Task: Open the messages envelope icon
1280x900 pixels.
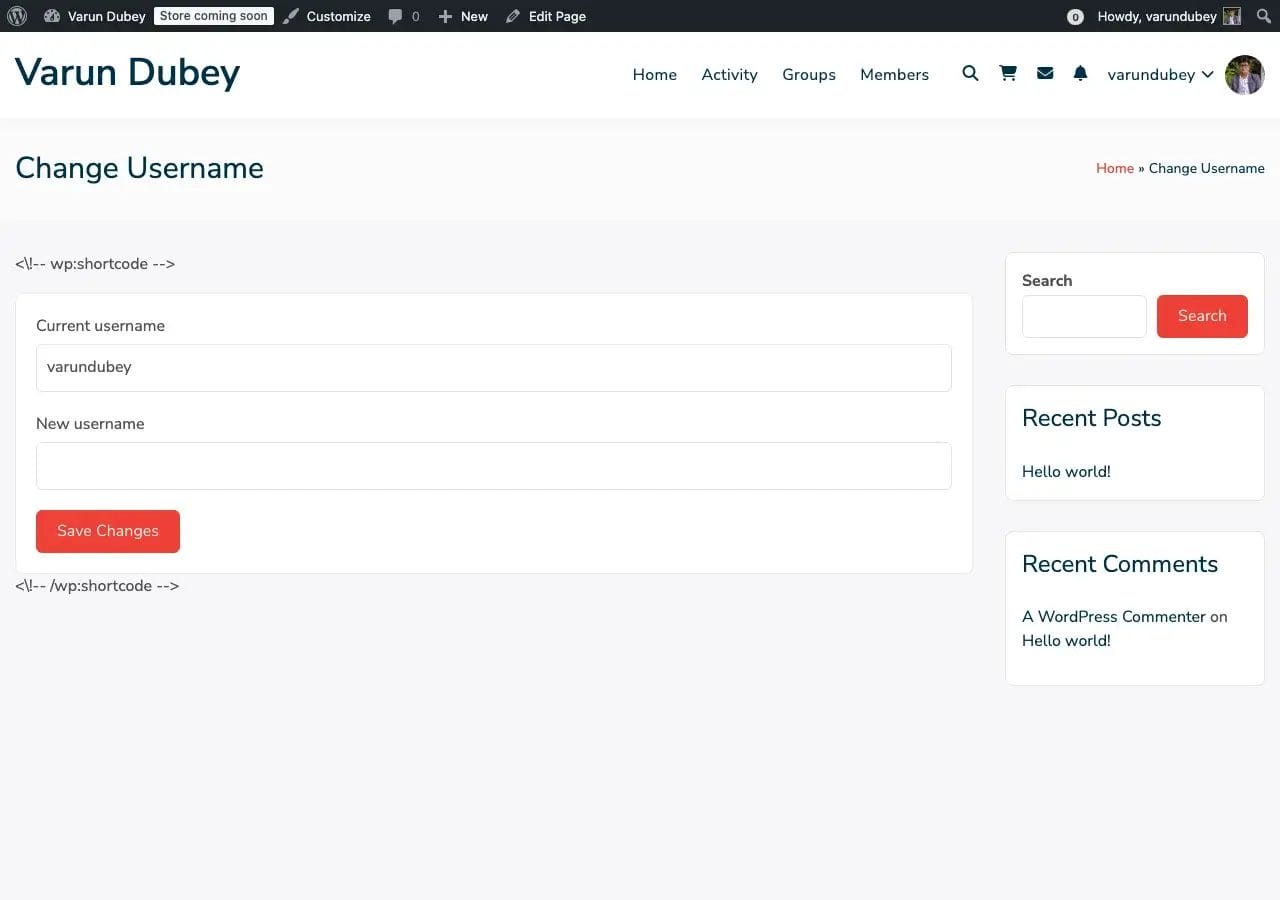Action: click(x=1045, y=74)
